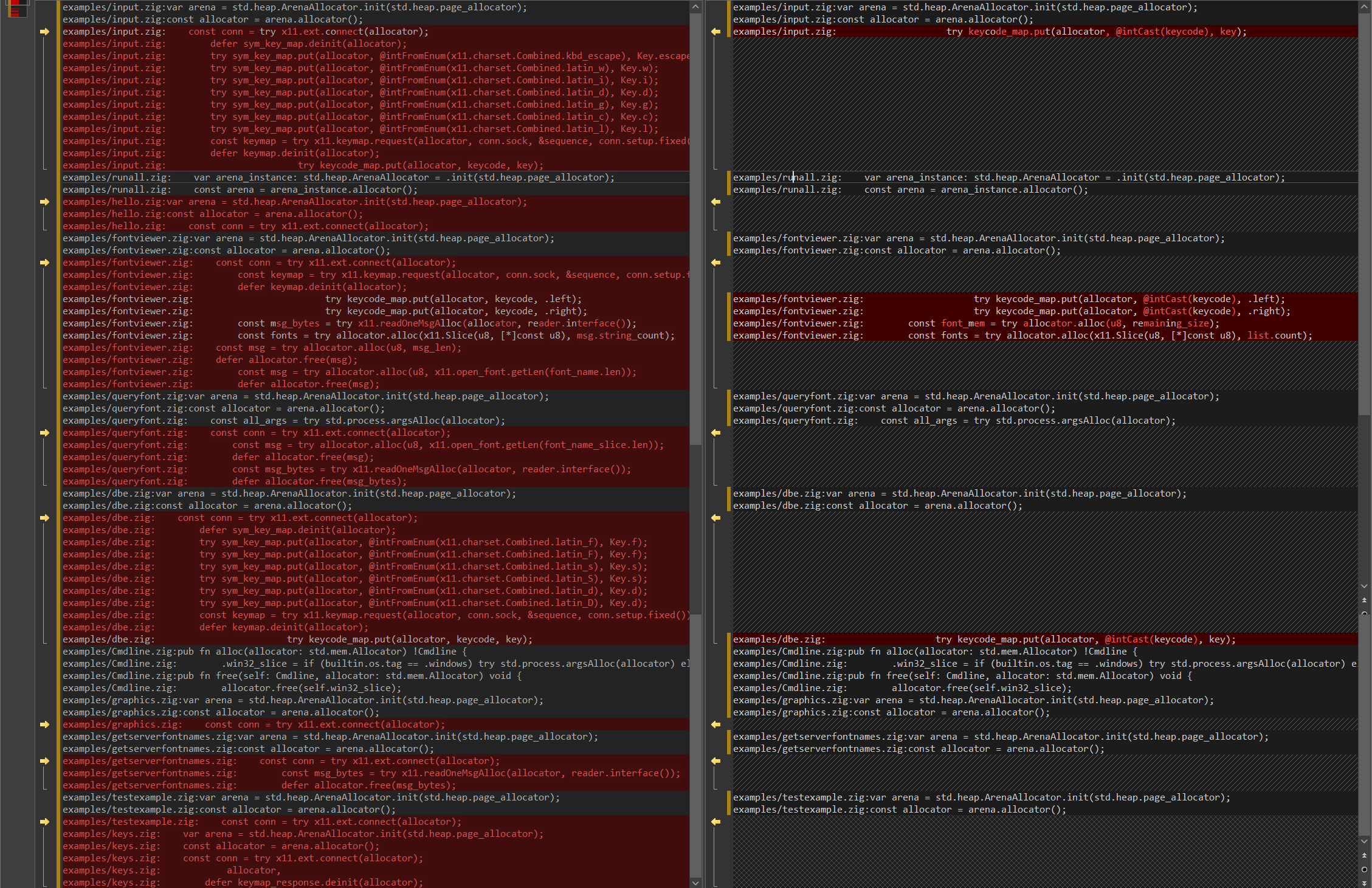Click the right-arrow next to the queryfont.zig conn line
This screenshot has height=888, width=1372.
[44, 433]
